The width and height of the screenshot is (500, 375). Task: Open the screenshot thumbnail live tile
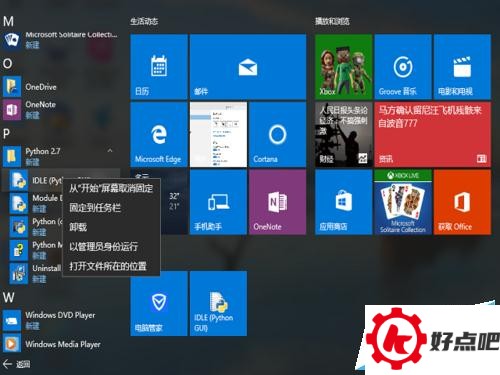coord(218,134)
